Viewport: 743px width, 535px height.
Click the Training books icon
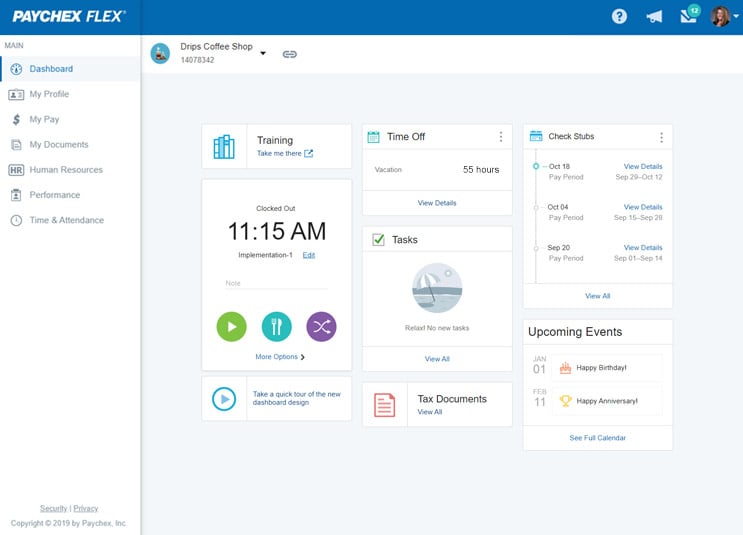[x=224, y=147]
